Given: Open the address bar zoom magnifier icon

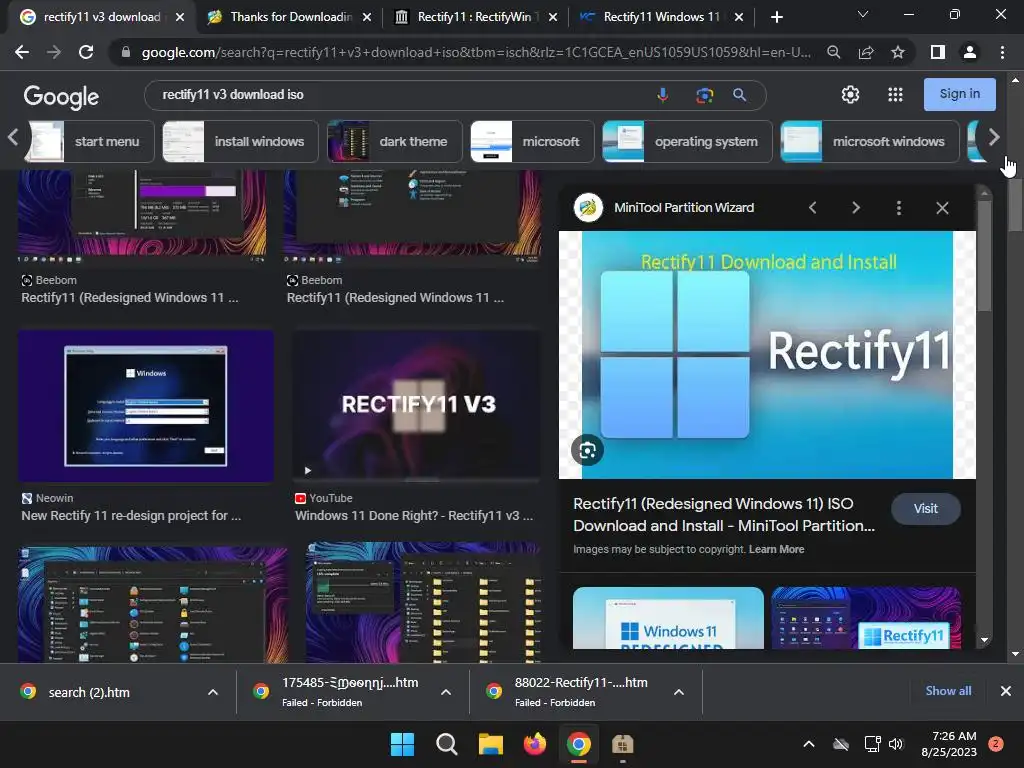Looking at the screenshot, I should click(834, 52).
